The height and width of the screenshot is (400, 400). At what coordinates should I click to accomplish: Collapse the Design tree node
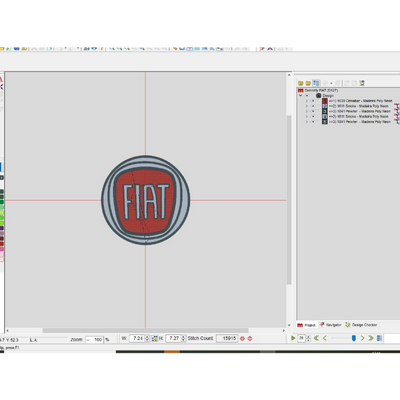click(x=301, y=95)
